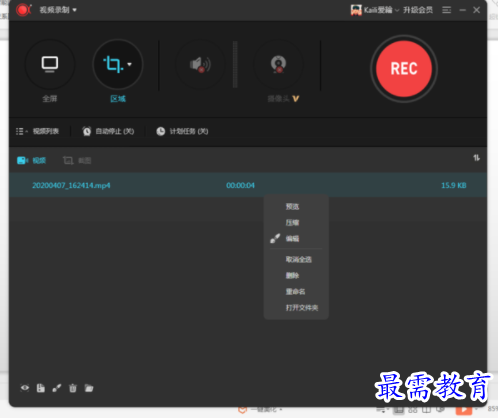Image resolution: width=499 pixels, height=418 pixels.
Task: Click the gold V badge next to 摄像头
Action: 296,99
